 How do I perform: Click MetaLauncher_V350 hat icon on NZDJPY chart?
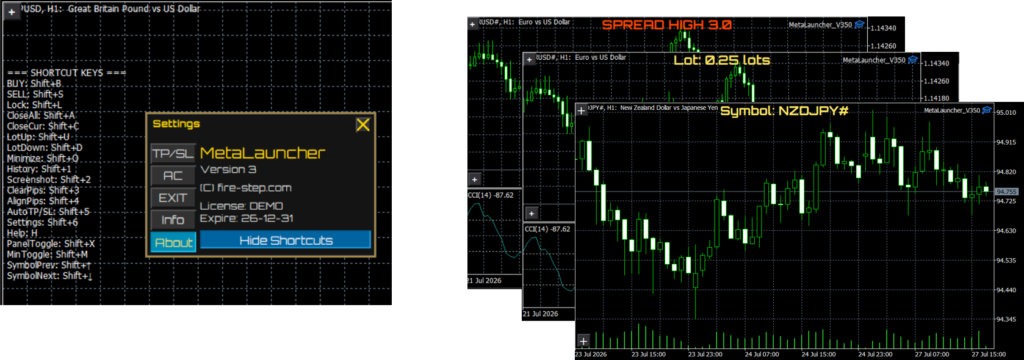(x=987, y=110)
